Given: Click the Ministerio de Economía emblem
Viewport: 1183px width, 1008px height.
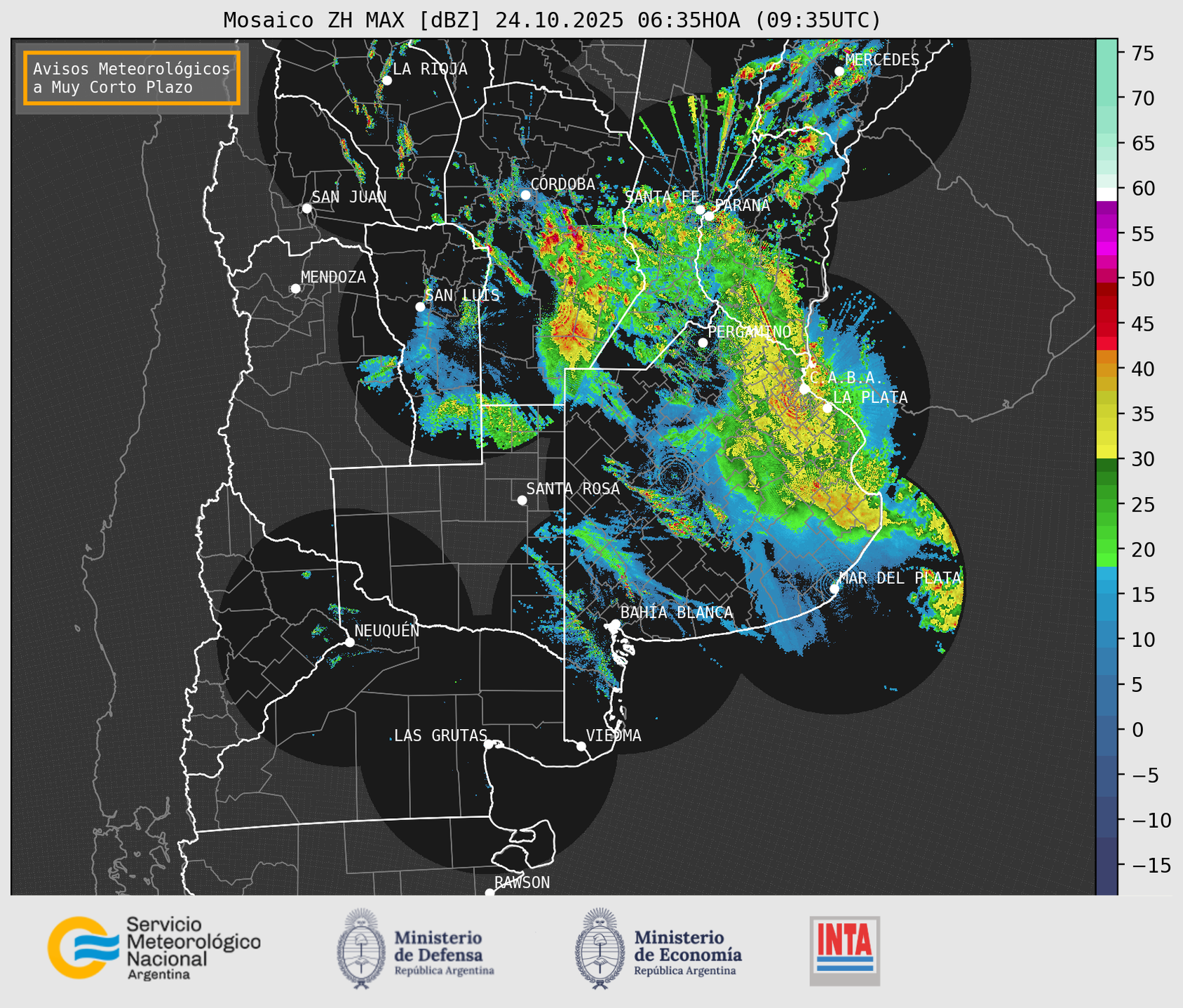Looking at the screenshot, I should click(x=600, y=948).
